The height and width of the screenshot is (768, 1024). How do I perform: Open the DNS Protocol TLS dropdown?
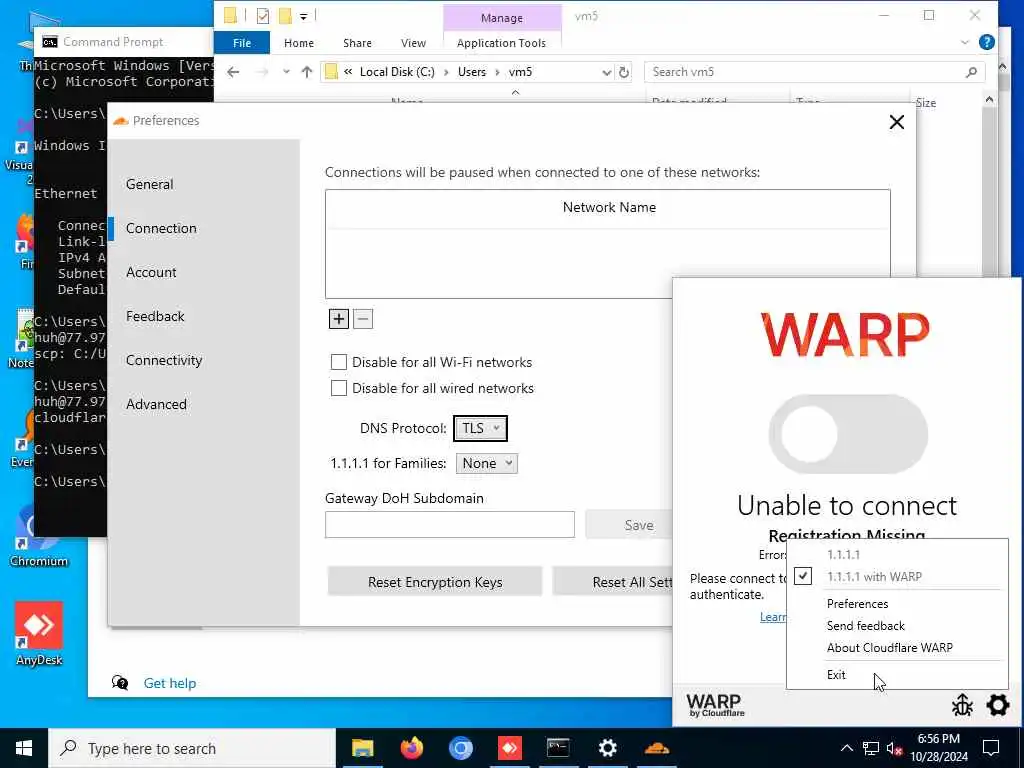pyautogui.click(x=480, y=428)
